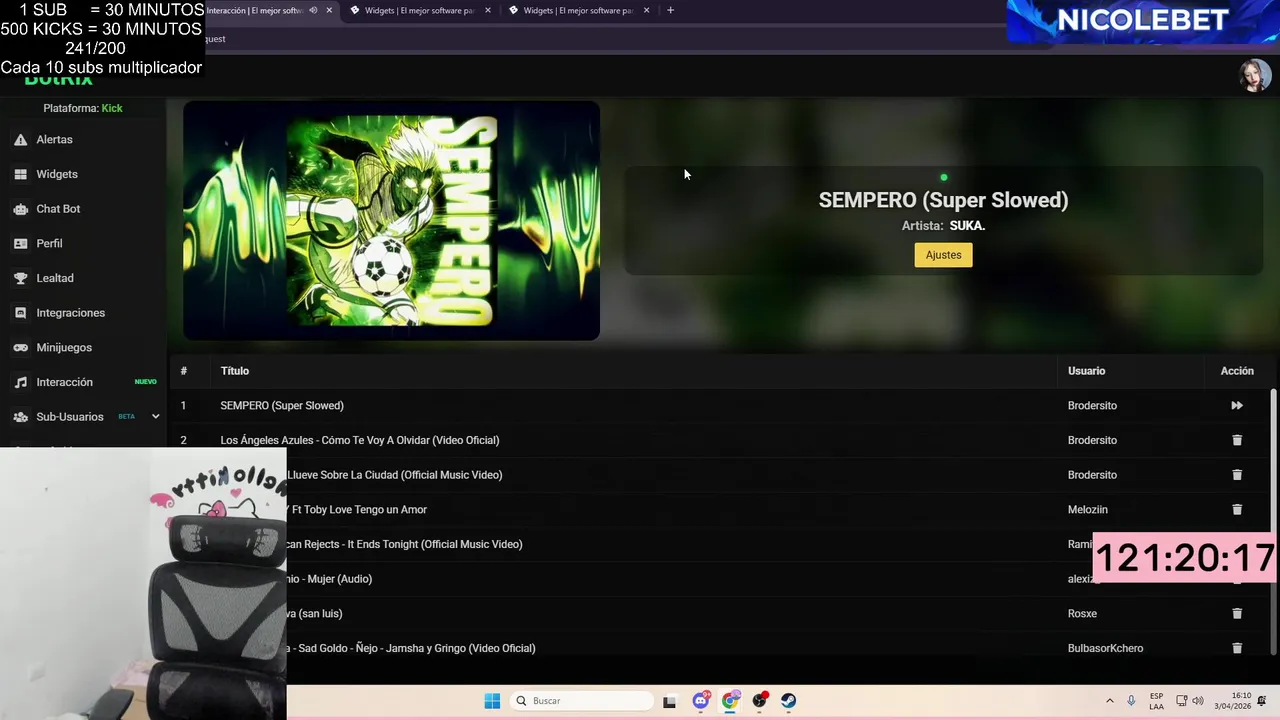Click the SEMPERO album cover thumbnail
The width and height of the screenshot is (1280, 720).
pos(391,221)
